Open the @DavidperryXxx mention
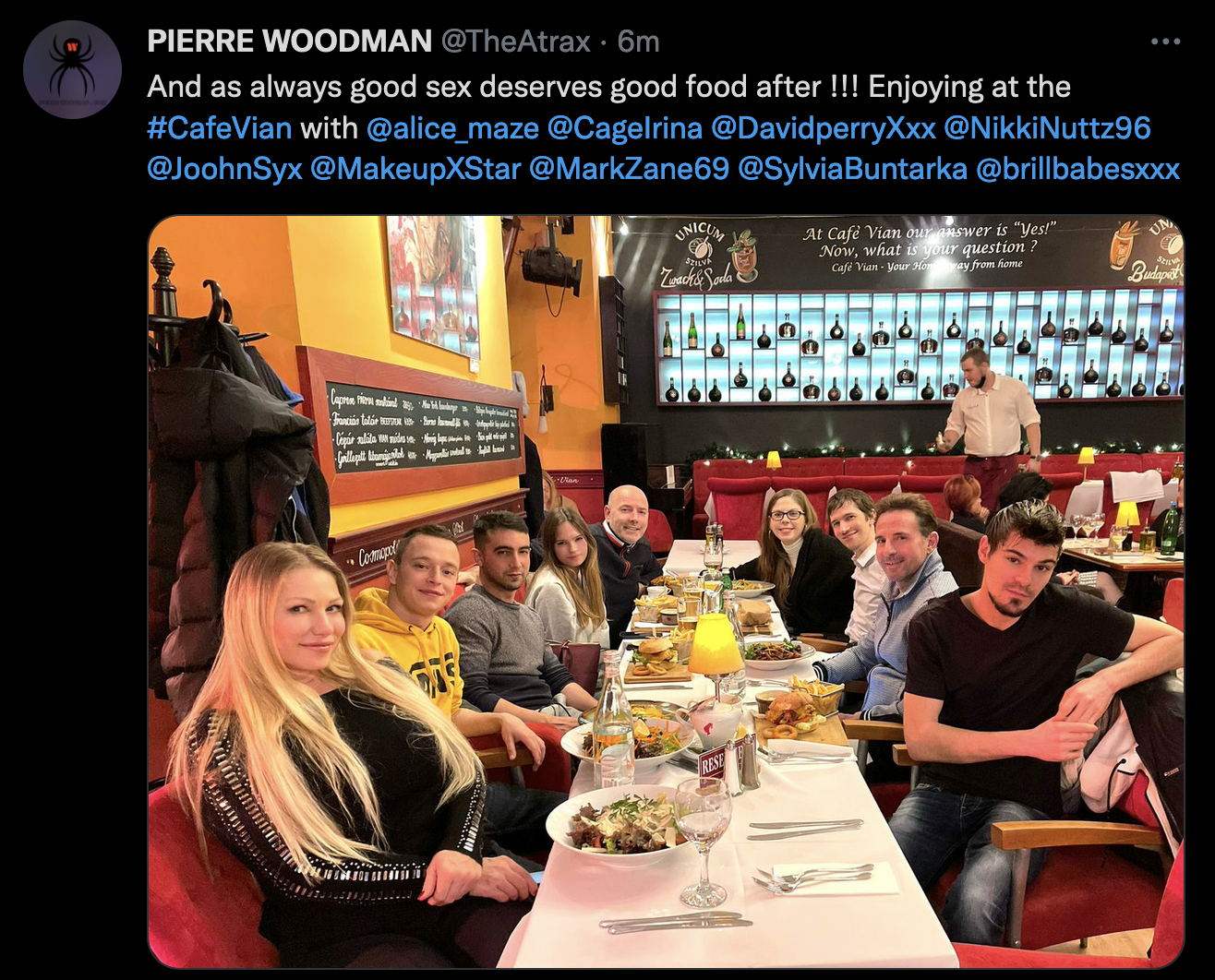This screenshot has height=980, width=1215. [824, 127]
